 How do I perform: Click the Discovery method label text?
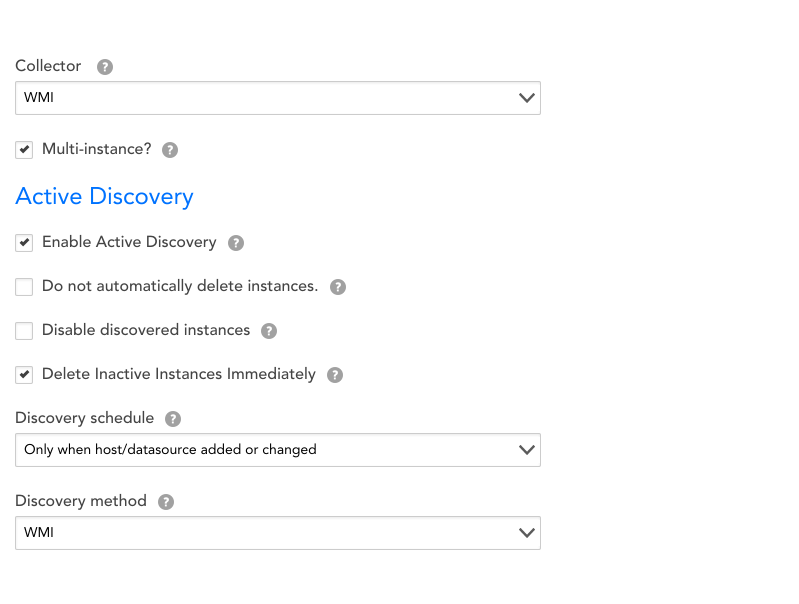tap(80, 501)
